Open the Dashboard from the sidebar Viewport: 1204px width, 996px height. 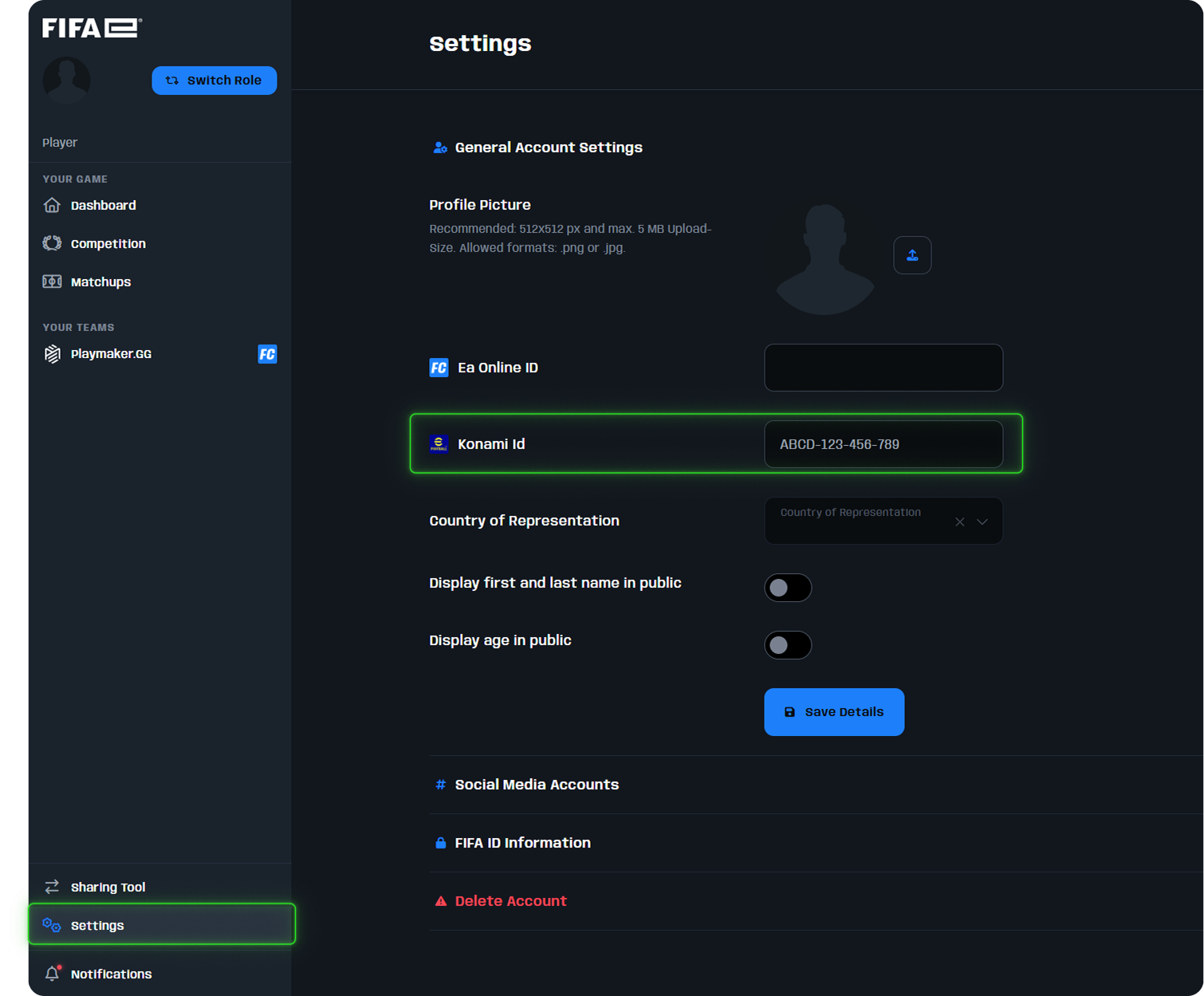click(x=103, y=205)
